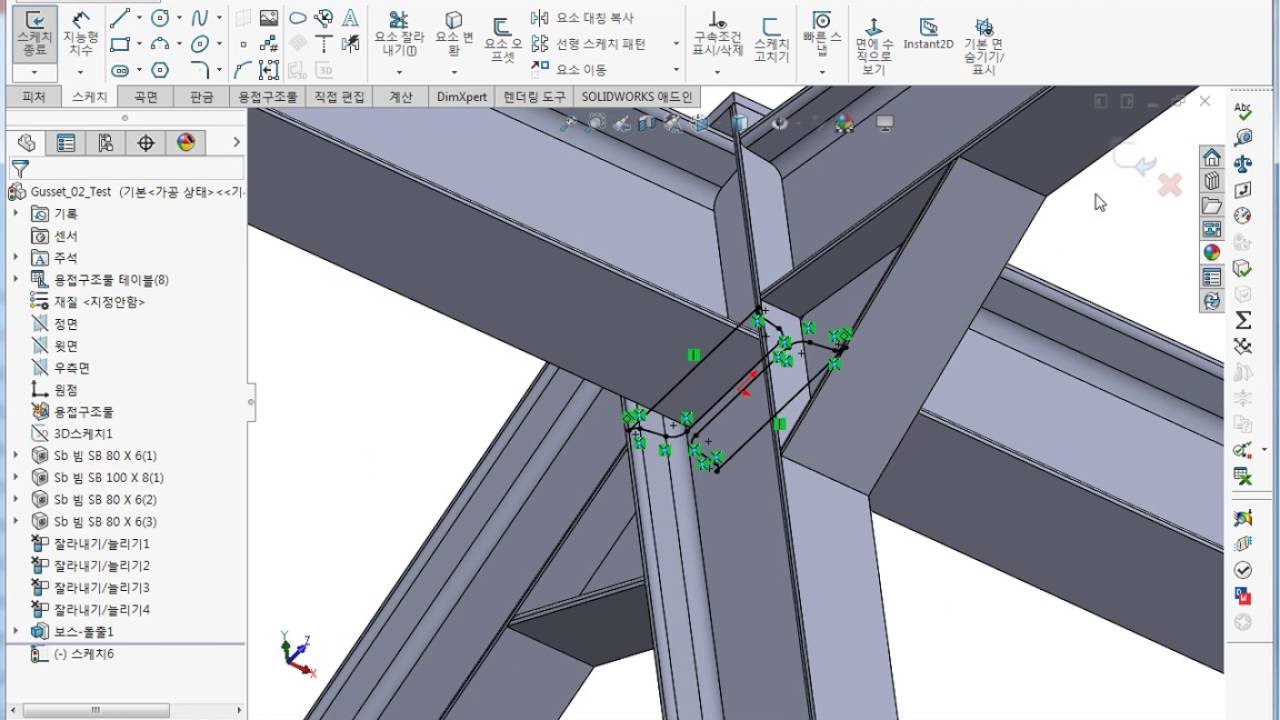Switch to the 용접구조물 (Weldments) tab
The height and width of the screenshot is (720, 1280).
tap(267, 97)
